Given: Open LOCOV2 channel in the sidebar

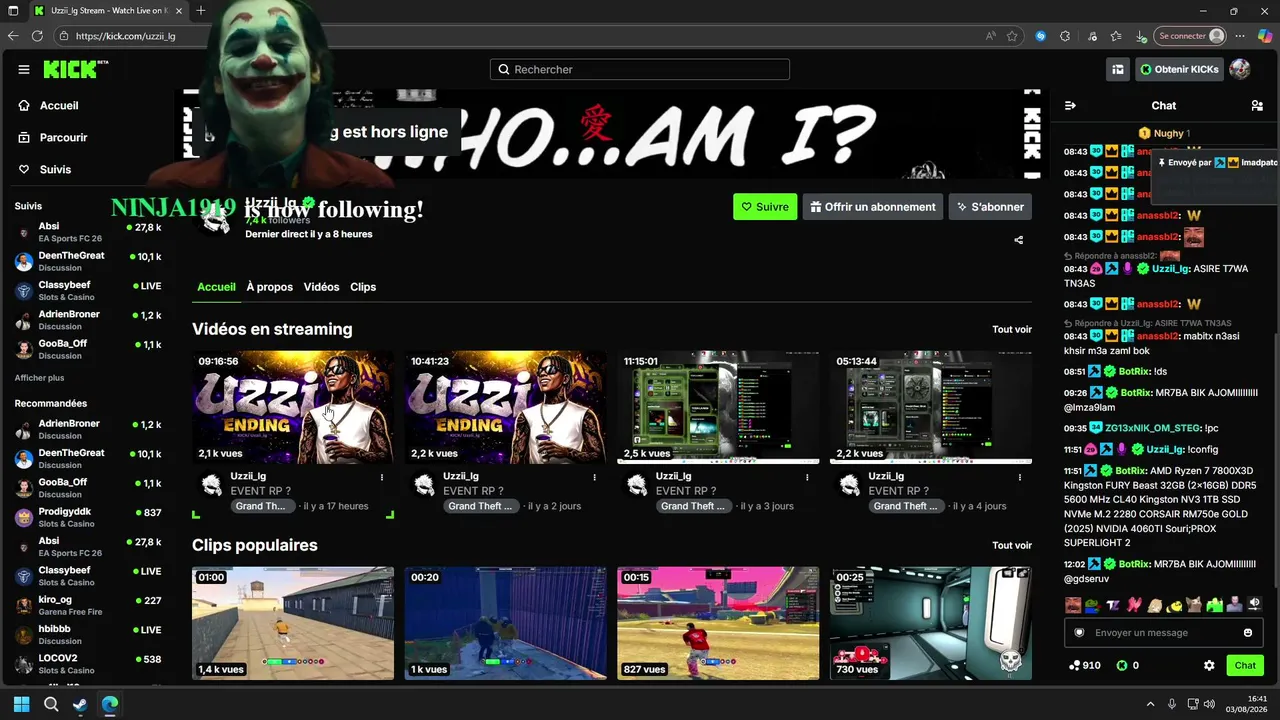Looking at the screenshot, I should (x=88, y=664).
